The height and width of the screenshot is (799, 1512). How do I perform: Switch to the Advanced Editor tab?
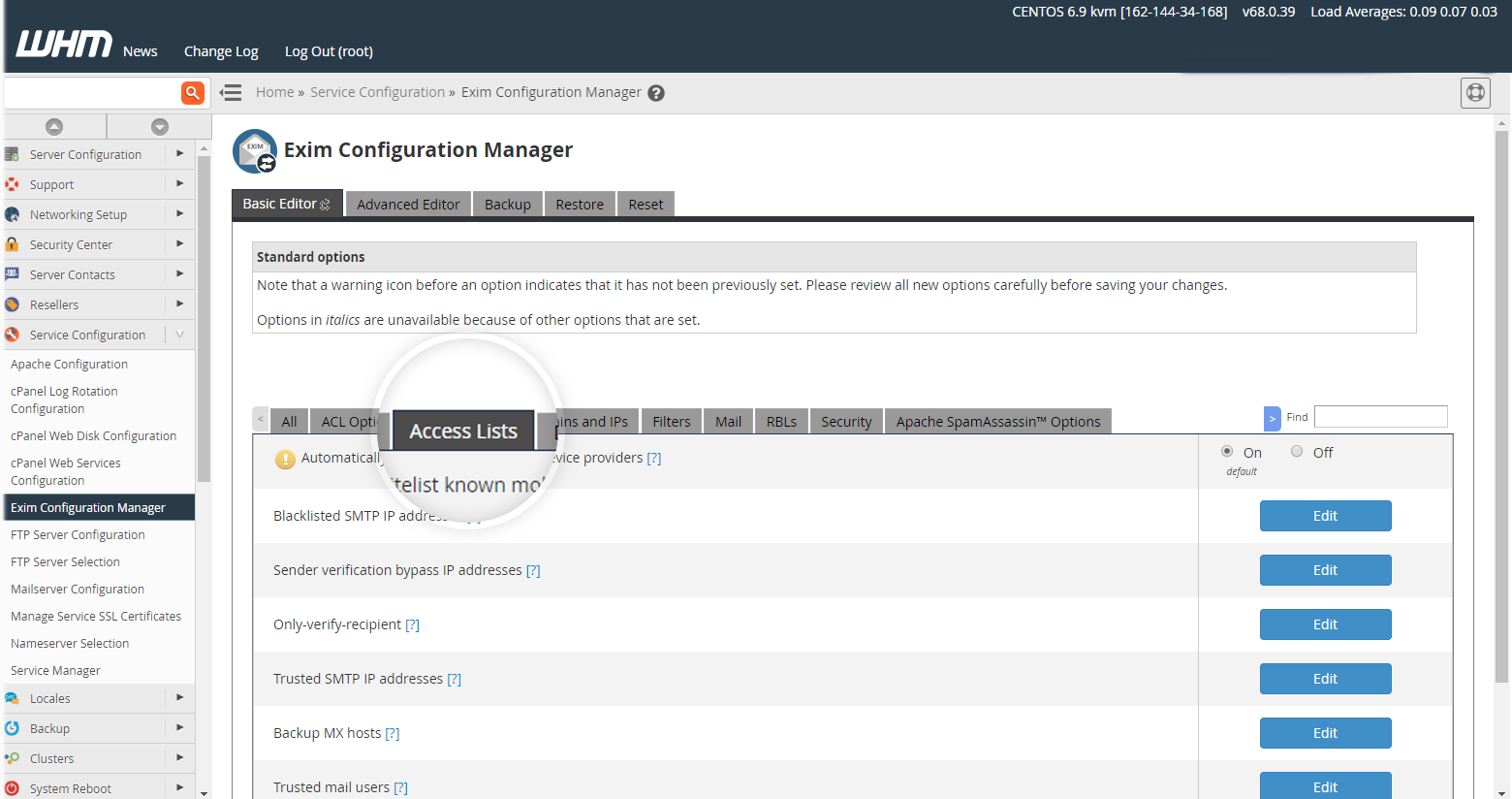click(x=408, y=205)
